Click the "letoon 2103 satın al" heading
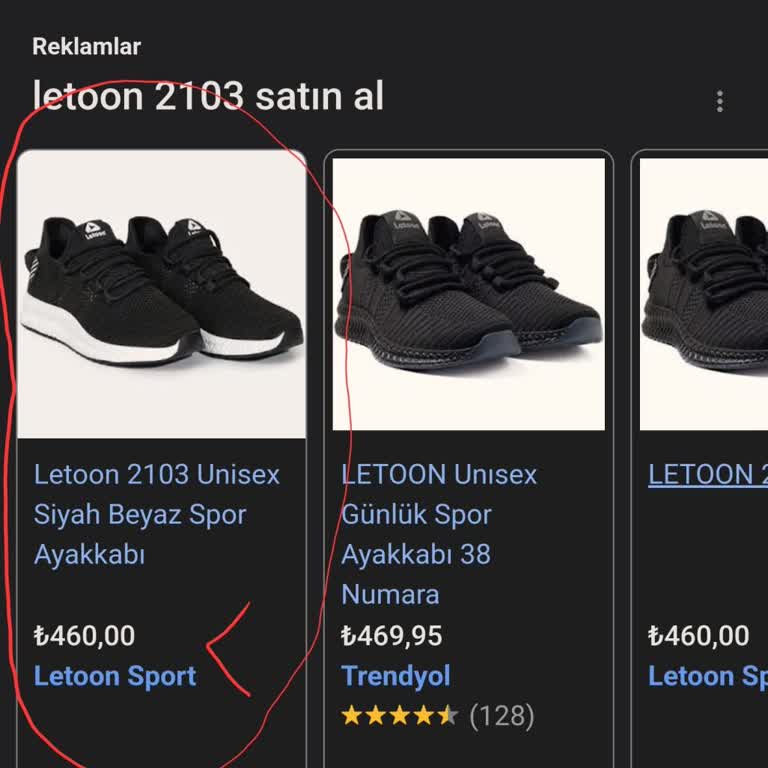768x768 pixels. click(x=208, y=96)
